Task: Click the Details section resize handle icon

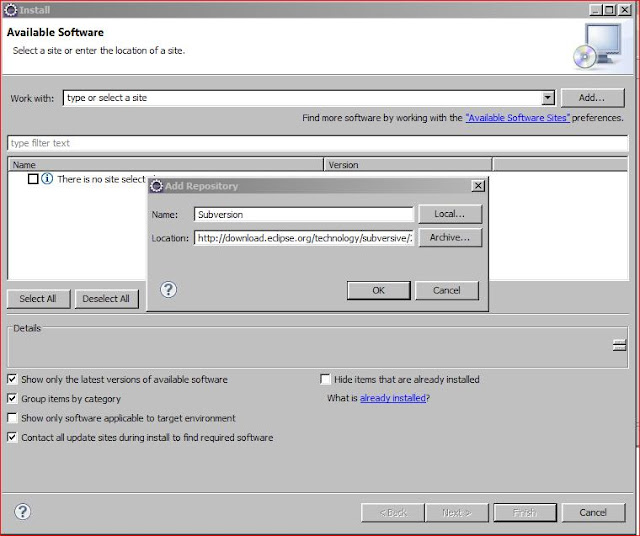Action: (619, 345)
